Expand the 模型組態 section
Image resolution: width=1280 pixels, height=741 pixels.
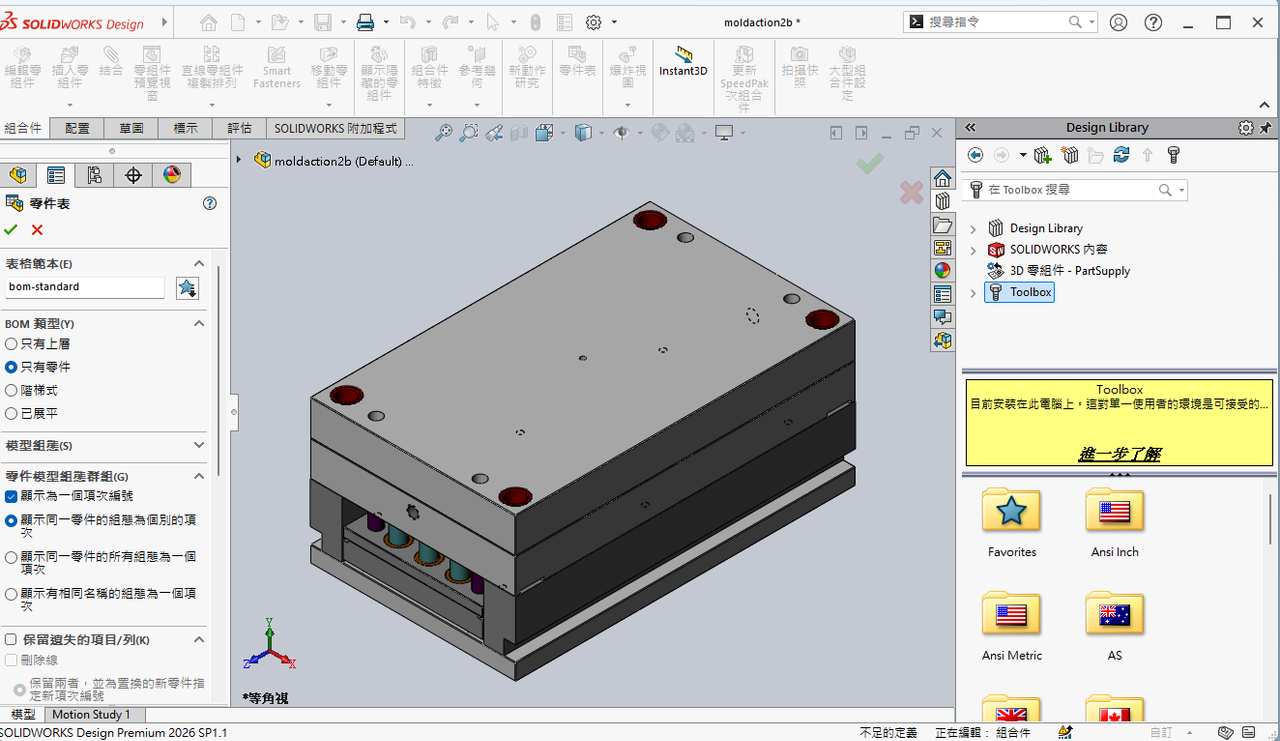coord(199,445)
